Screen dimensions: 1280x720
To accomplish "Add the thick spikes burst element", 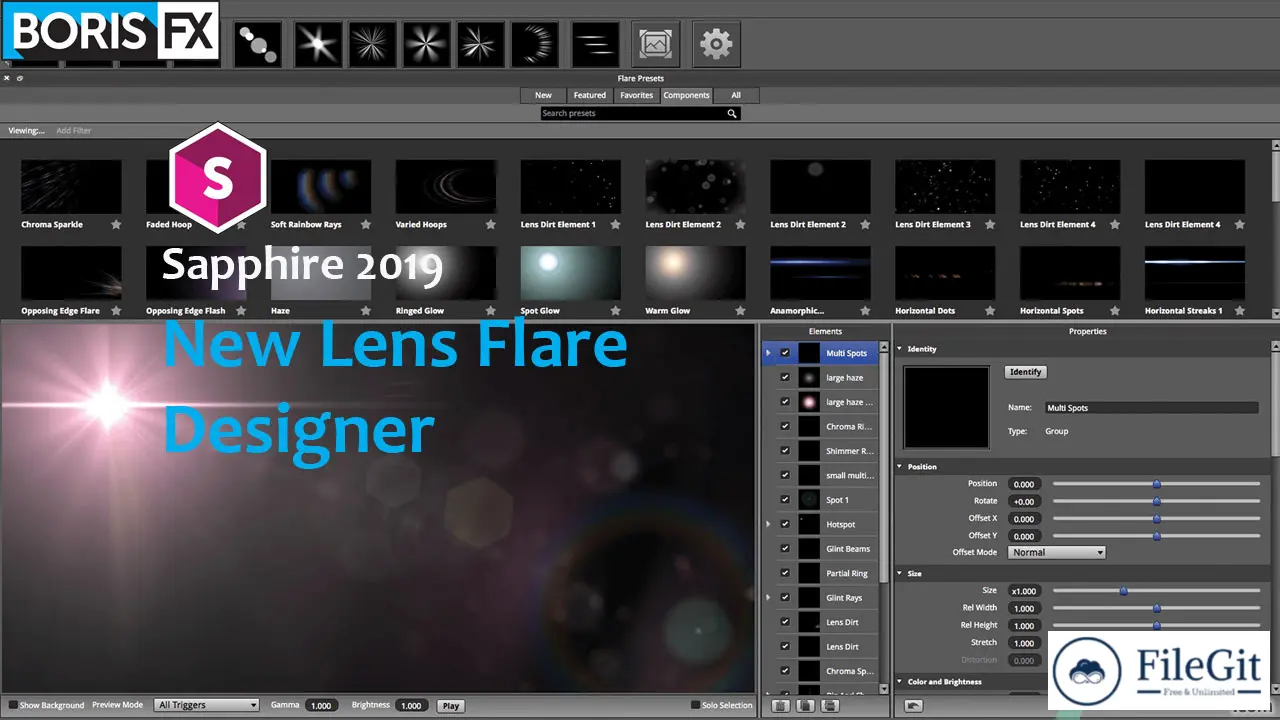I will click(x=426, y=44).
